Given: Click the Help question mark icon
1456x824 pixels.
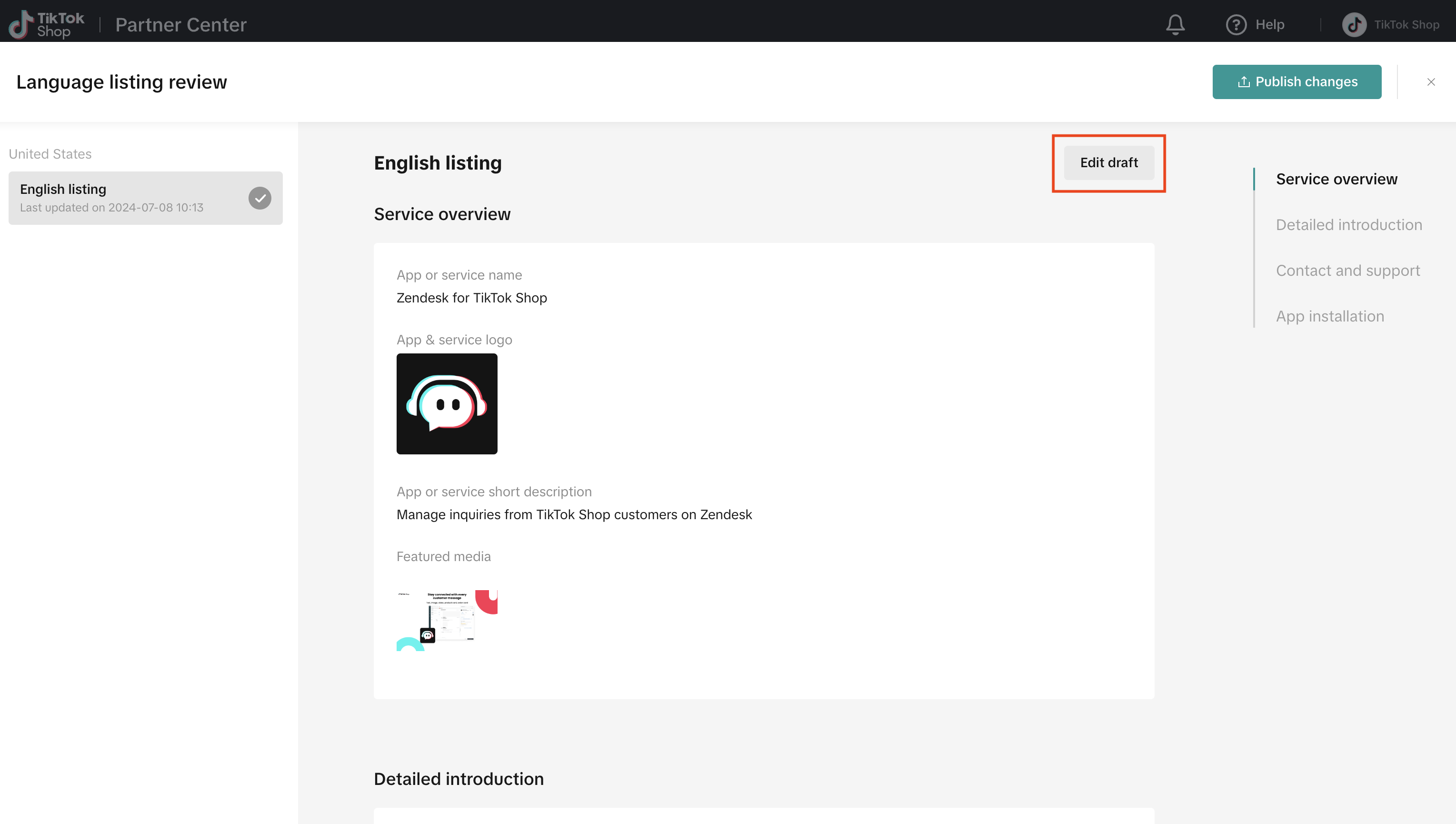Looking at the screenshot, I should tap(1236, 24).
